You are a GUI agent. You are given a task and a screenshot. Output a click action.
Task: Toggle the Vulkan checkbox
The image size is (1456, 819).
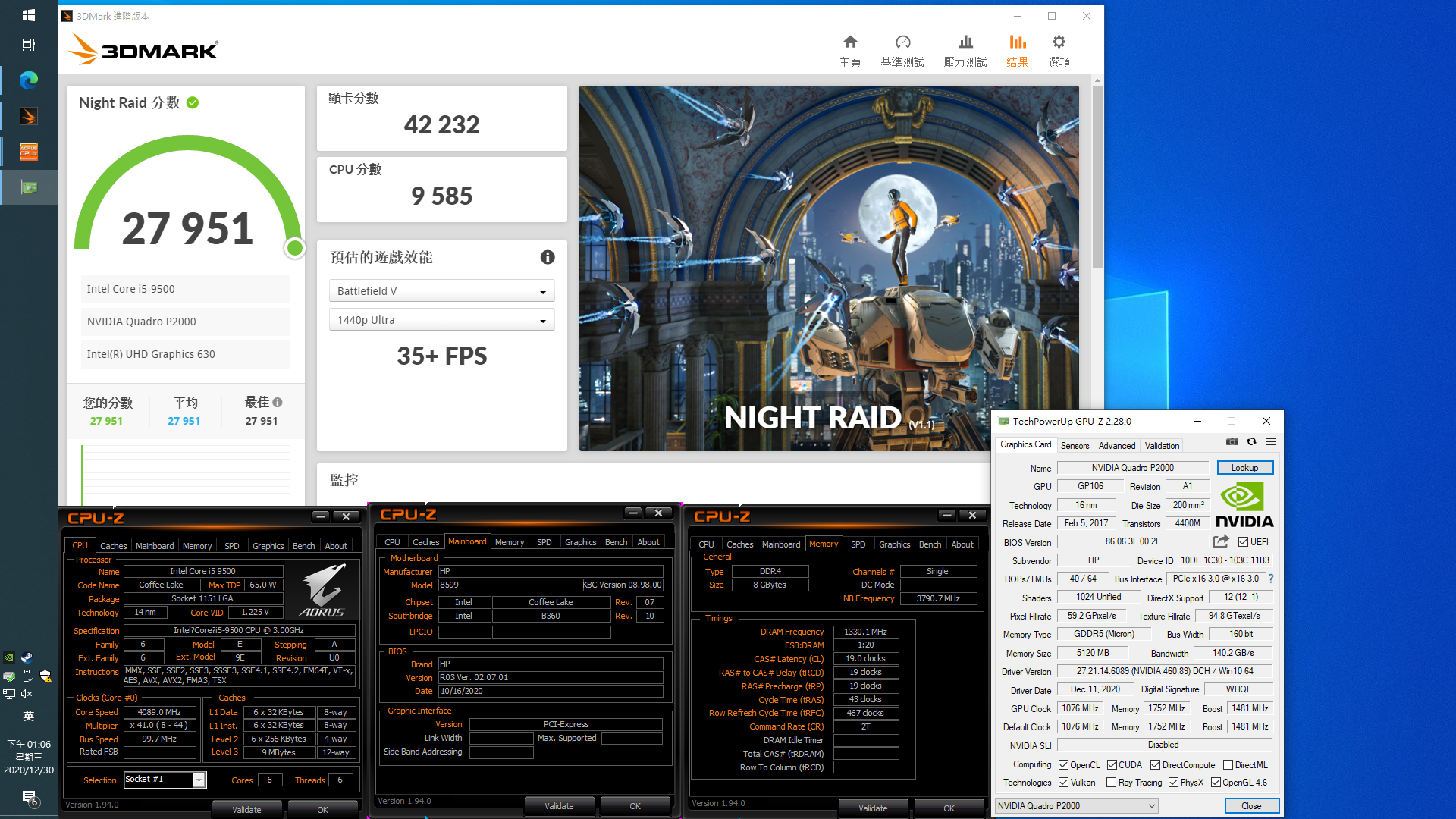coord(1063,783)
